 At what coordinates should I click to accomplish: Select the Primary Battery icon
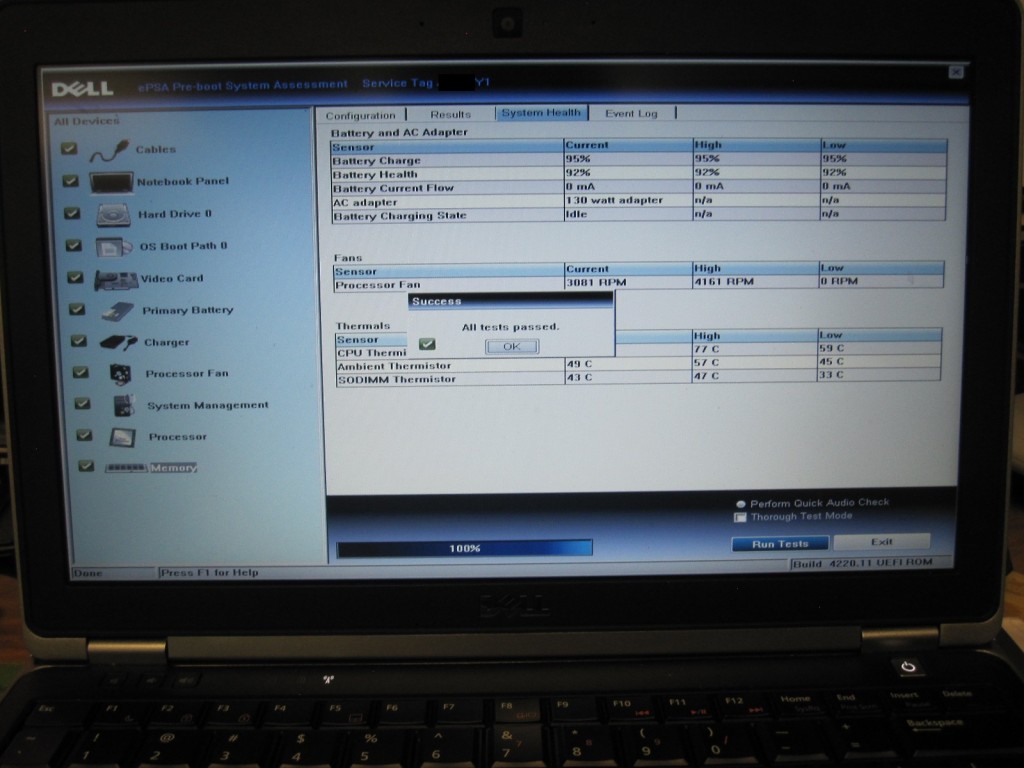click(x=118, y=311)
